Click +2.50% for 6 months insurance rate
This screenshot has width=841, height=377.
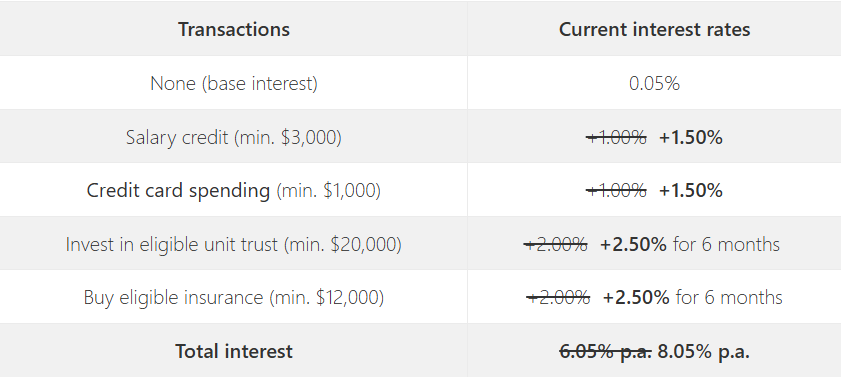[x=692, y=297]
